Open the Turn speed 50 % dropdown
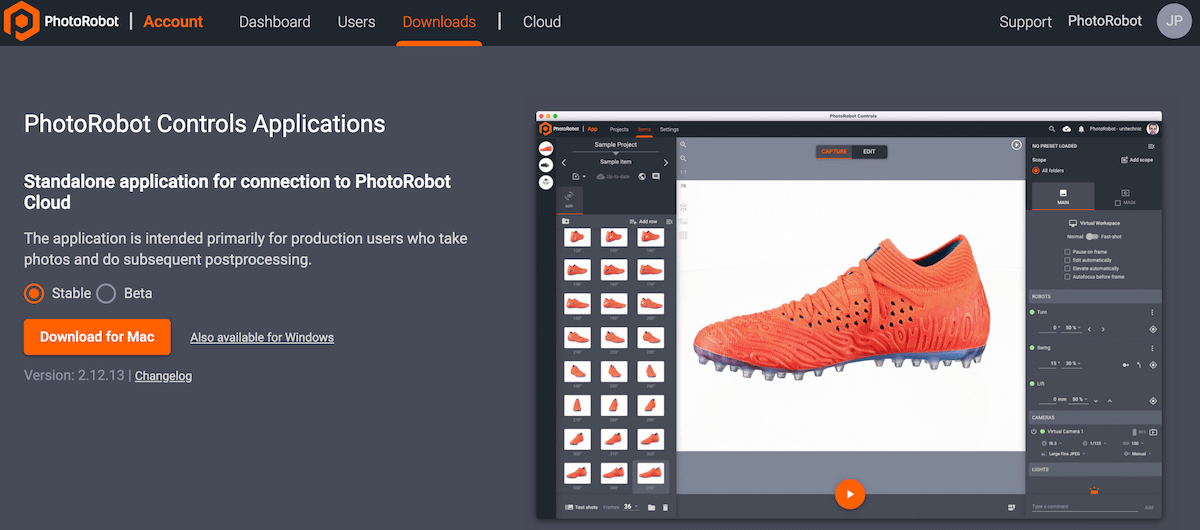 (x=1072, y=328)
